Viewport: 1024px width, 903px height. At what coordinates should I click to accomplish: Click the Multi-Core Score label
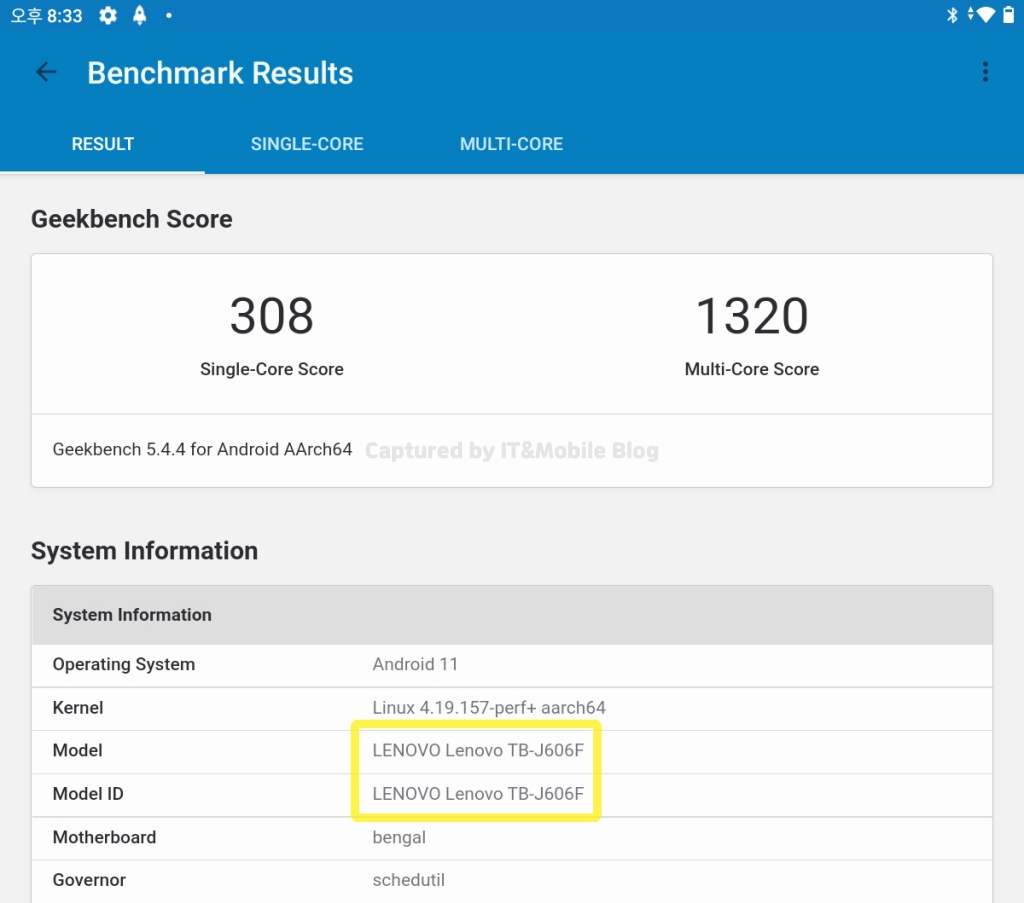pyautogui.click(x=752, y=369)
